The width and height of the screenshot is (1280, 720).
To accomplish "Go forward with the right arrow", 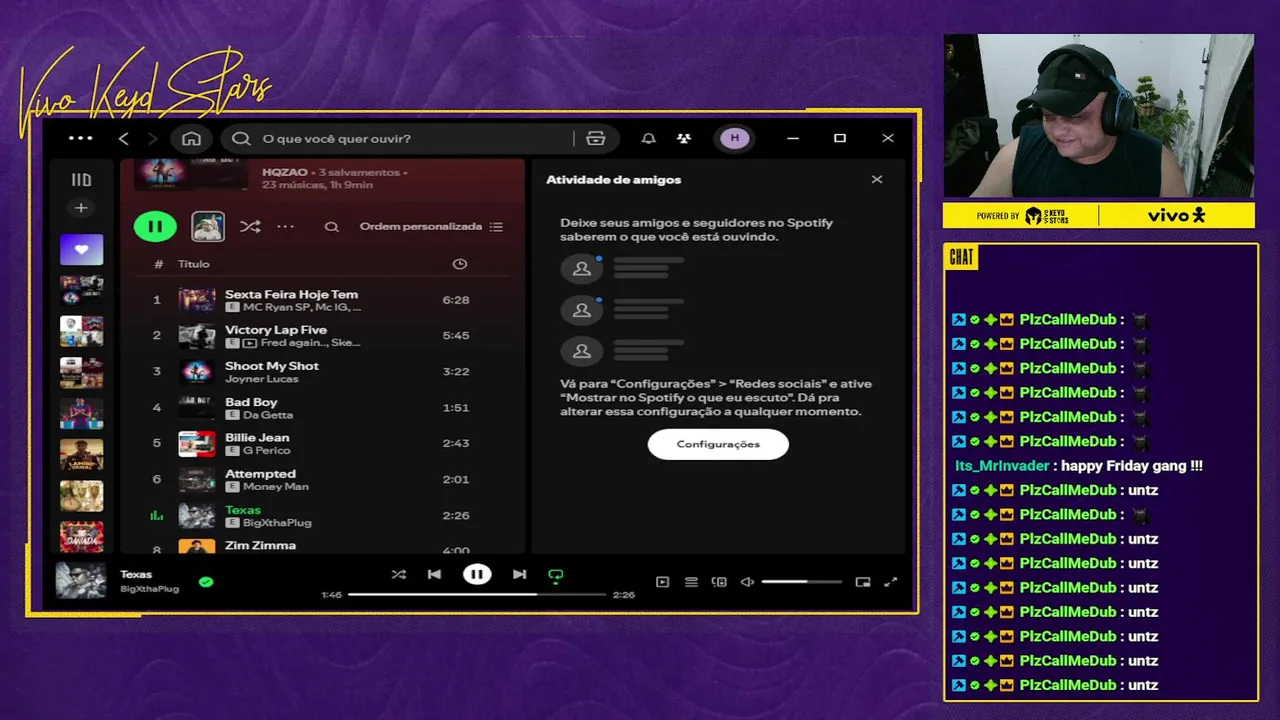I will pyautogui.click(x=152, y=138).
